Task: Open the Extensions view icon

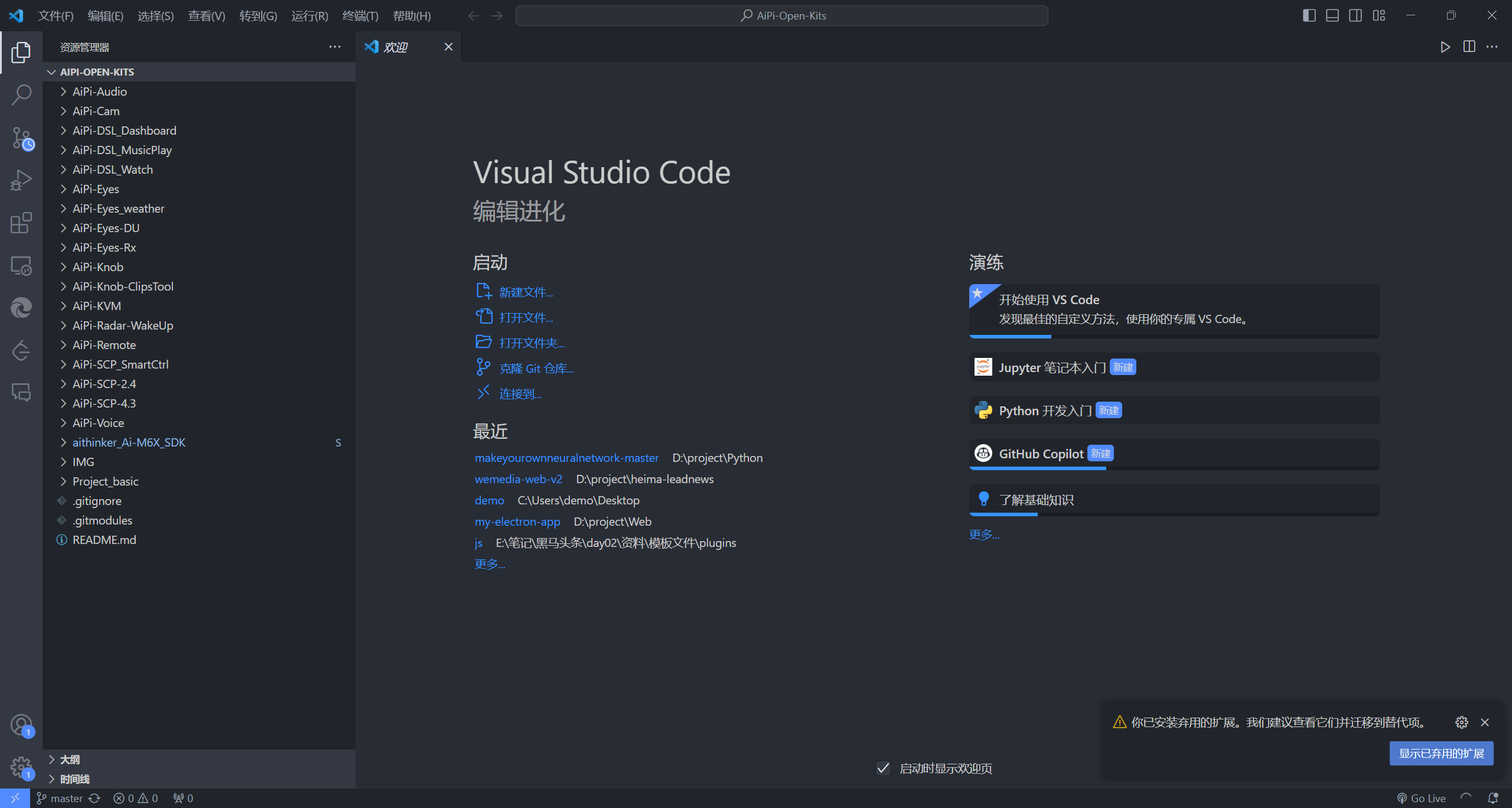Action: 21,223
